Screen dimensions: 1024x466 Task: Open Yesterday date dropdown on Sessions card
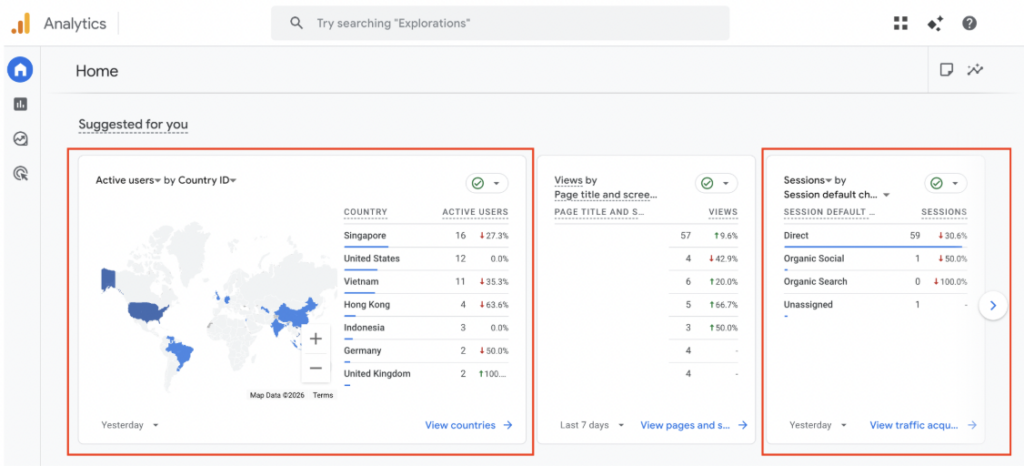(818, 425)
